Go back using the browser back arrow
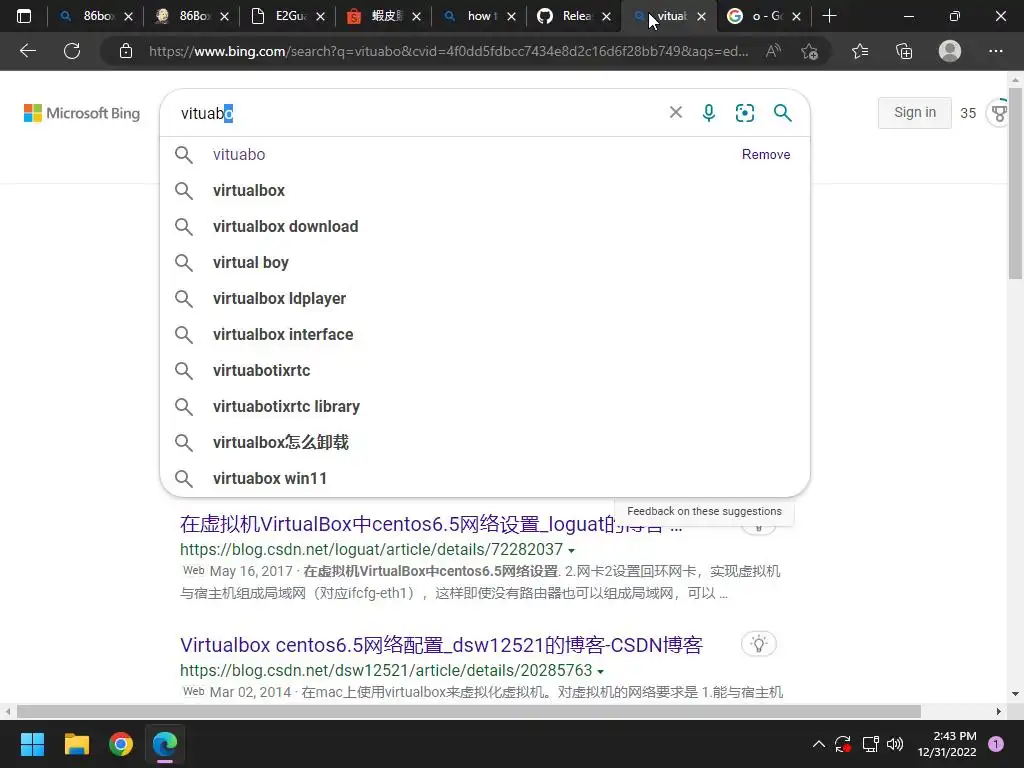 point(27,51)
